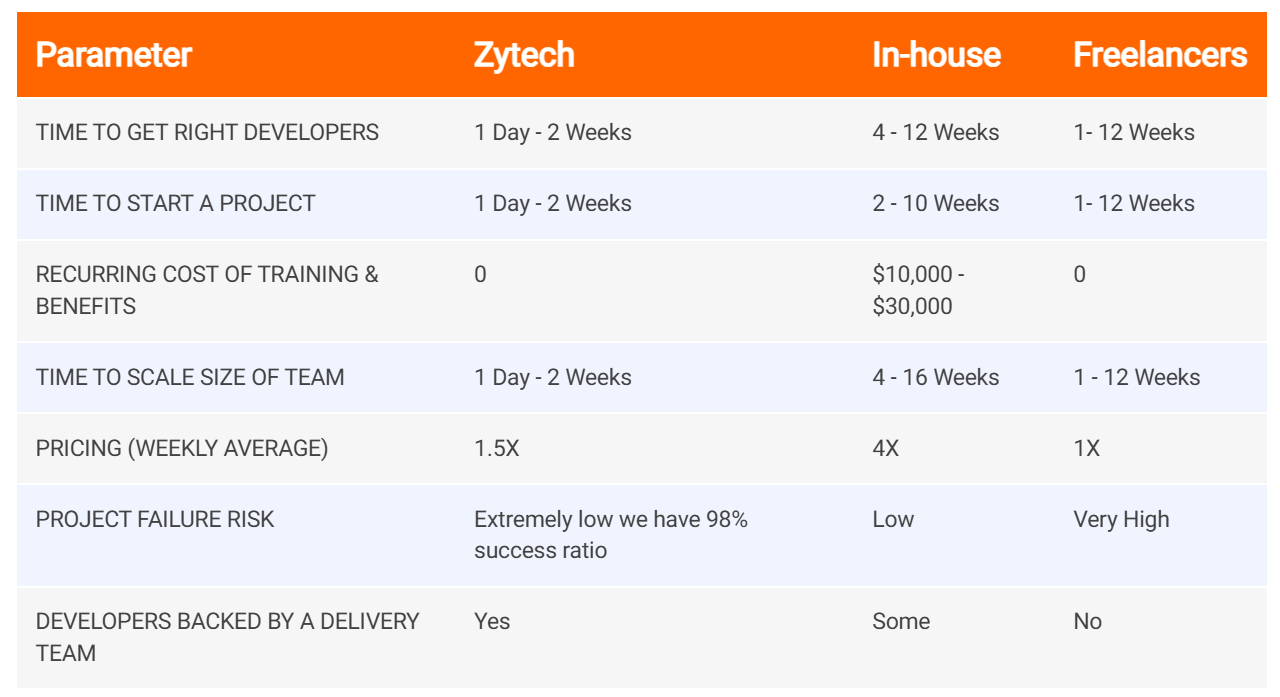Select the 'TIME TO GET RIGHT DEVELOPERS' row label
This screenshot has height=697, width=1280.
[207, 132]
